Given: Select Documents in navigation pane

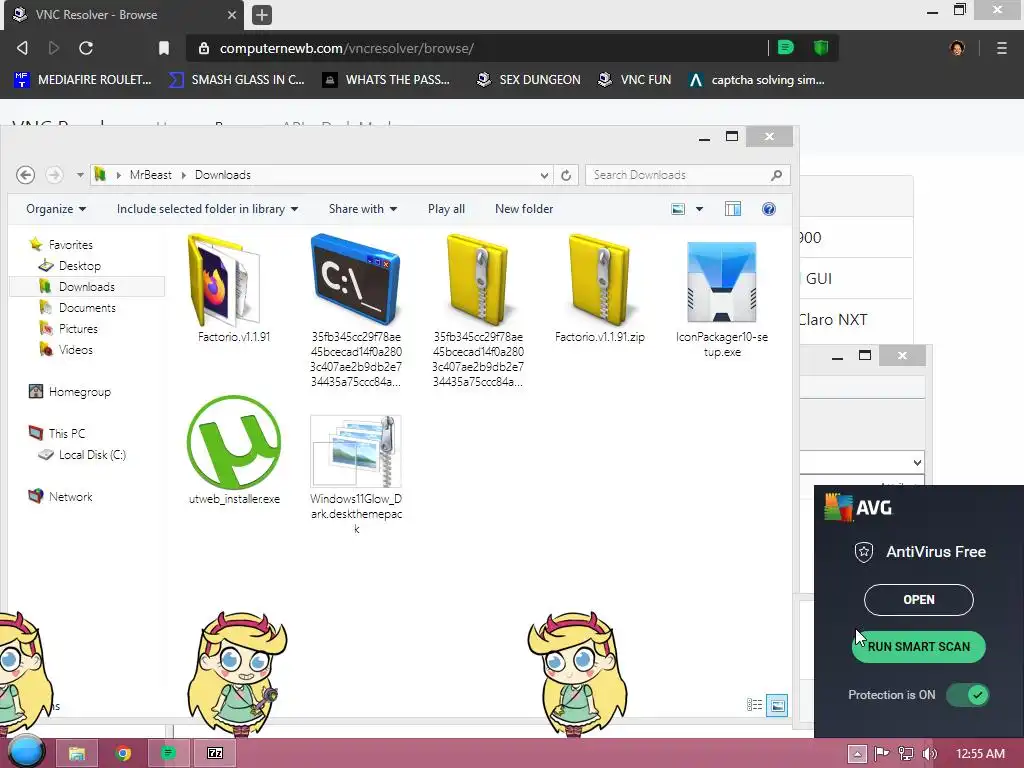Looking at the screenshot, I should point(87,308).
